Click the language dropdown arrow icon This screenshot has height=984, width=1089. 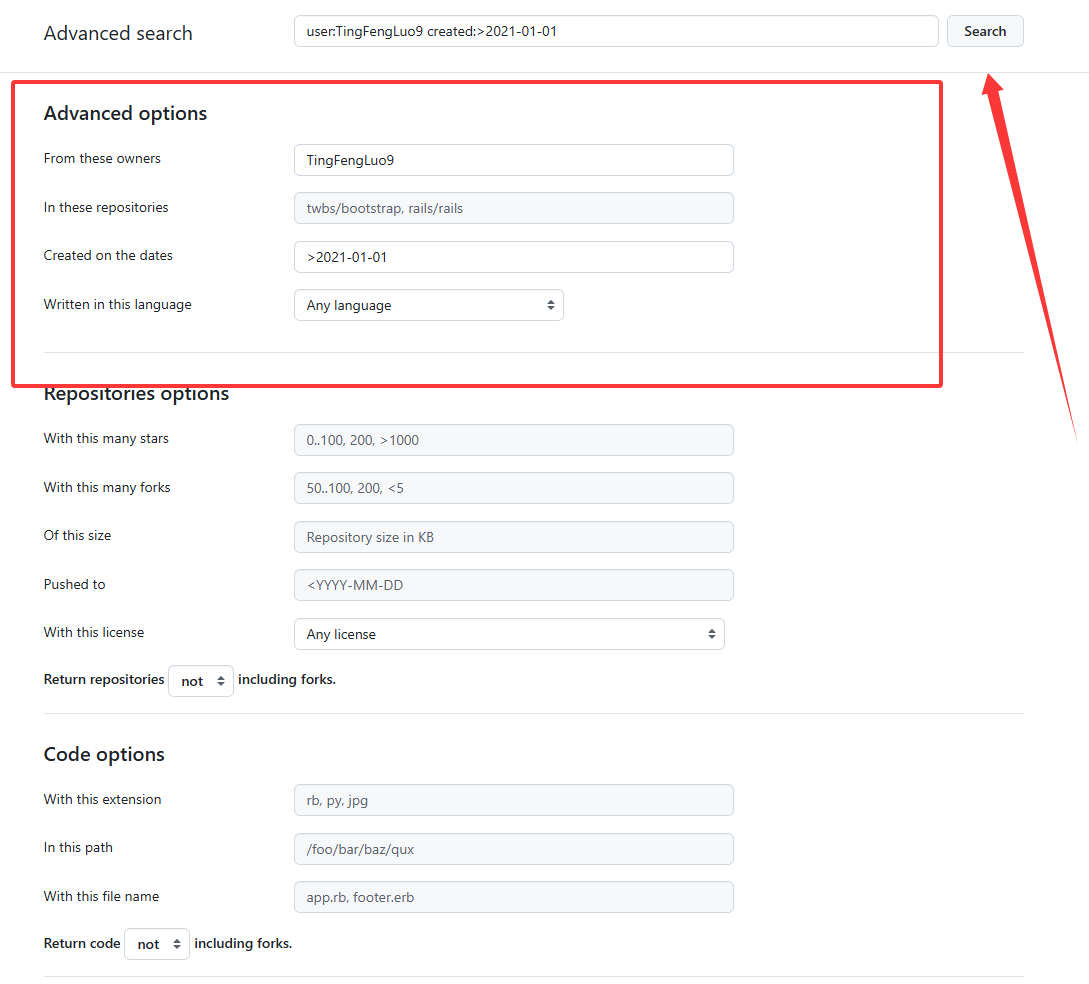click(x=550, y=305)
